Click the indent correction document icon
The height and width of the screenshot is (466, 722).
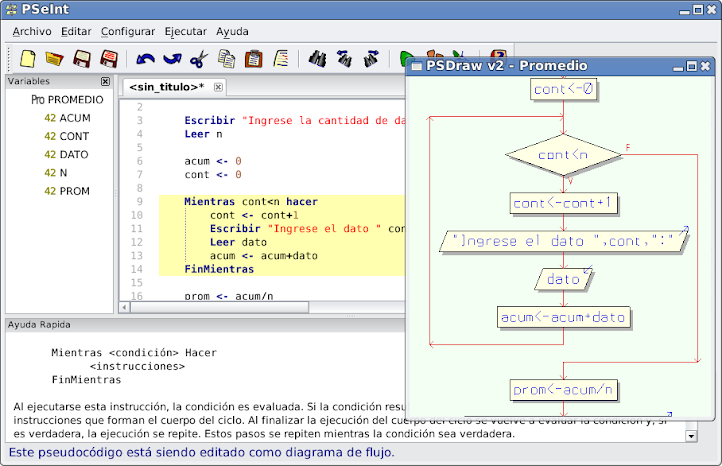coord(281,58)
